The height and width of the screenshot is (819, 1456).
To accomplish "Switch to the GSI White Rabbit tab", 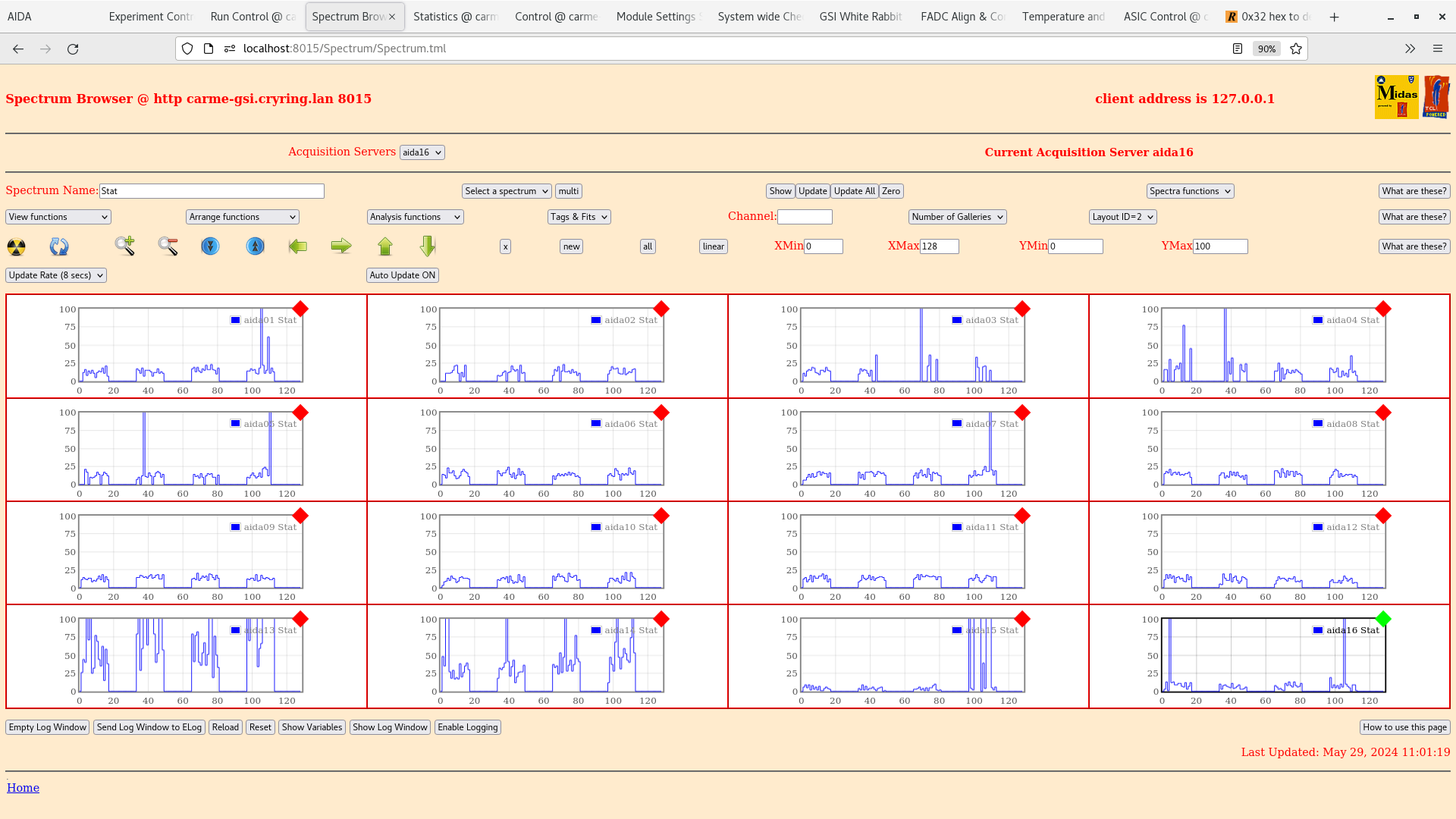I will (860, 17).
